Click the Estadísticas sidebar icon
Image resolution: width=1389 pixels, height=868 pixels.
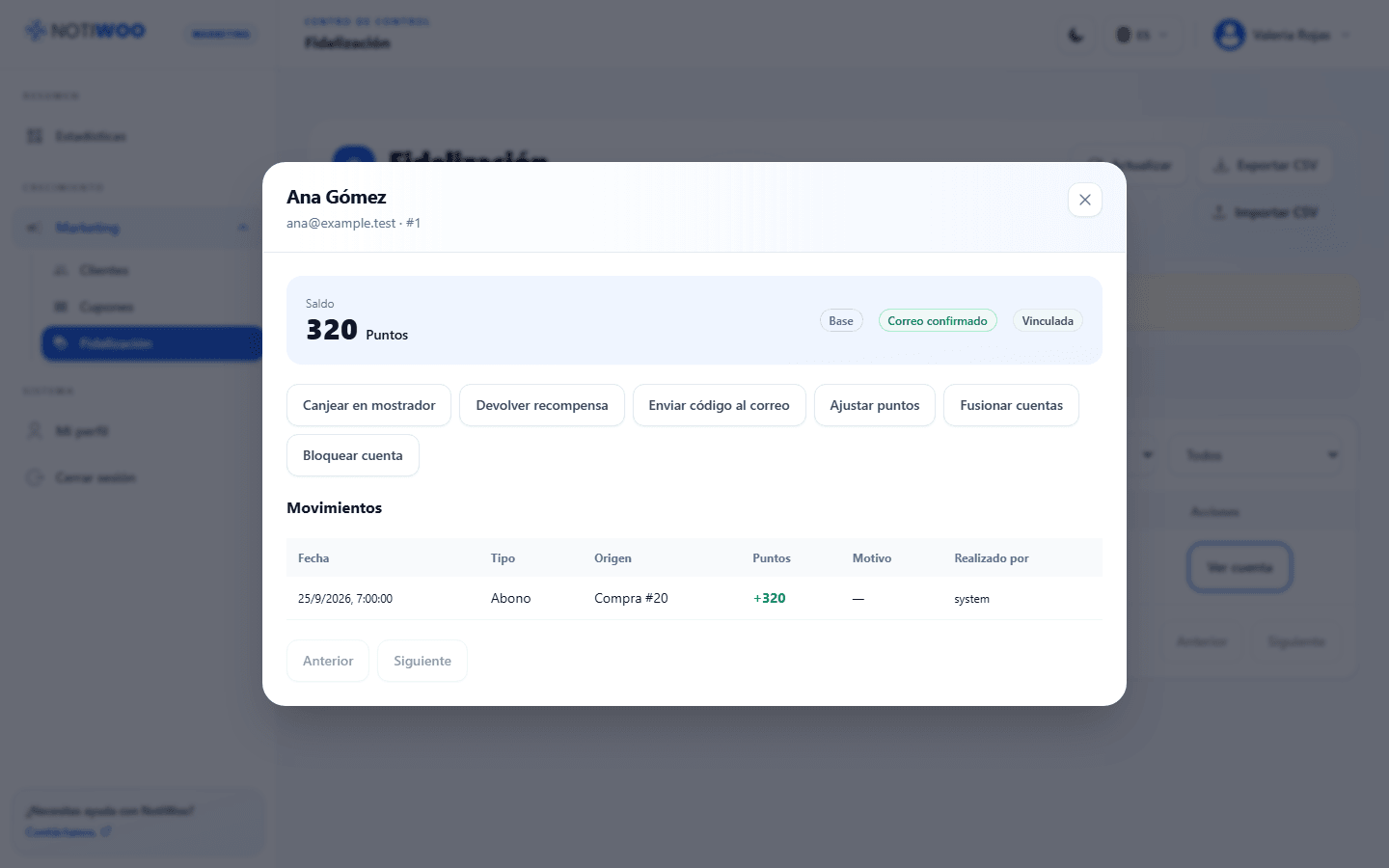click(35, 136)
